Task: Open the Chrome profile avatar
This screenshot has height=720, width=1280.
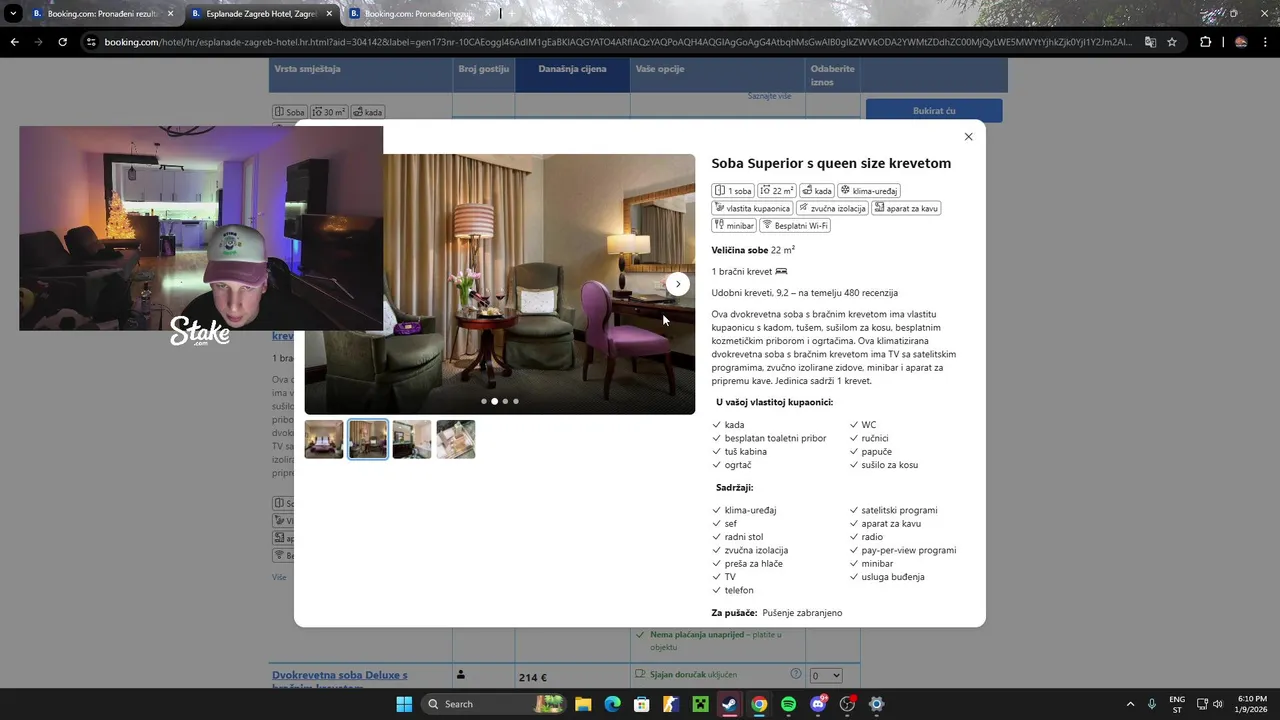Action: [1241, 42]
